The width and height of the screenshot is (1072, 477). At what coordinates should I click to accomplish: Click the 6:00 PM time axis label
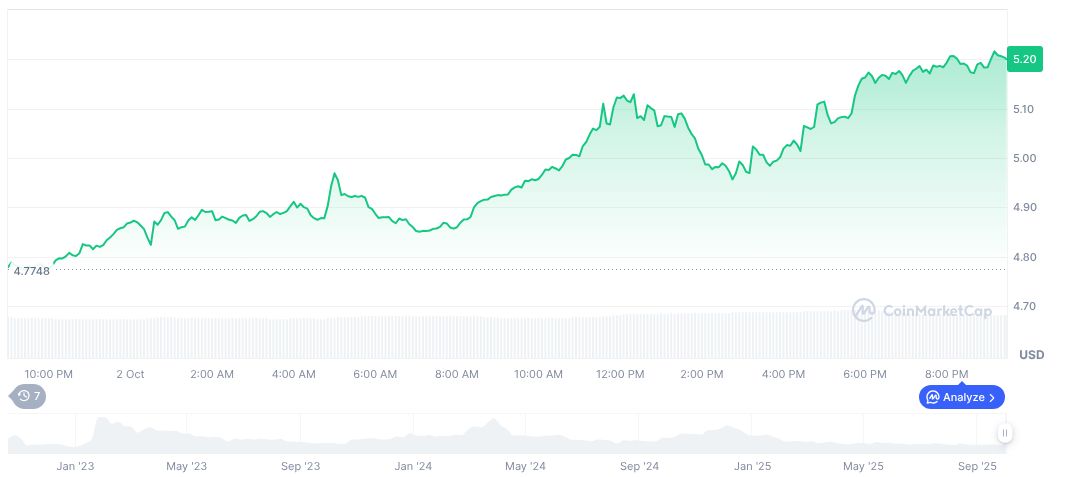click(865, 374)
